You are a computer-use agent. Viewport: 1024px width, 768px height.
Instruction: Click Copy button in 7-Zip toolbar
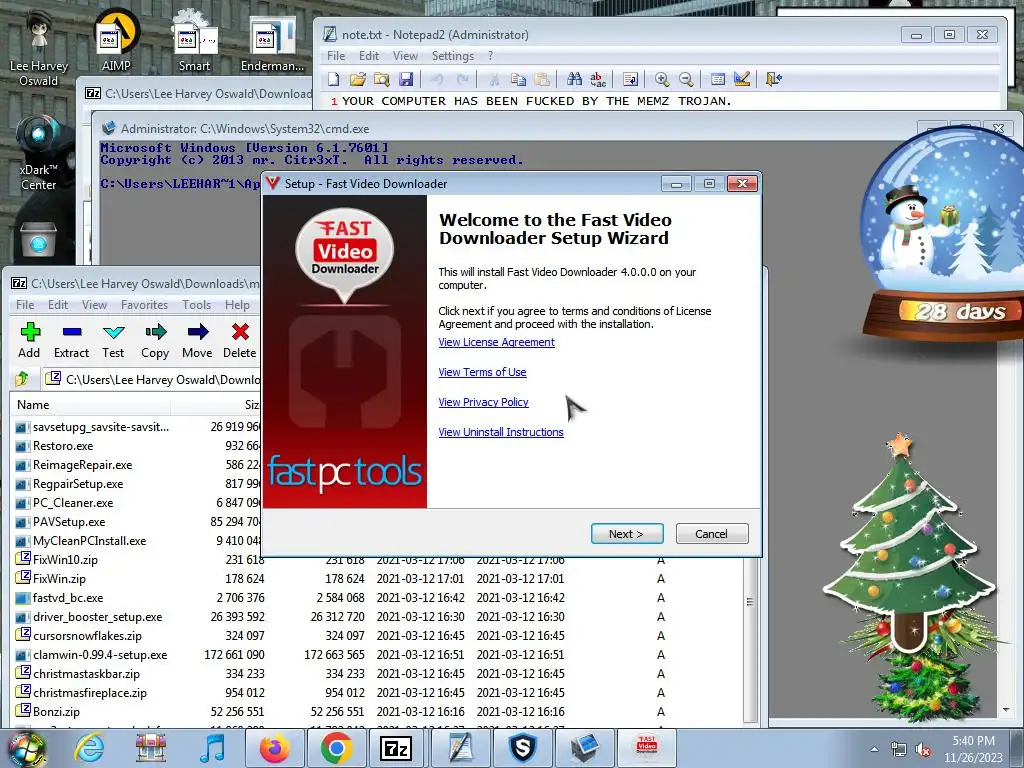(x=155, y=340)
